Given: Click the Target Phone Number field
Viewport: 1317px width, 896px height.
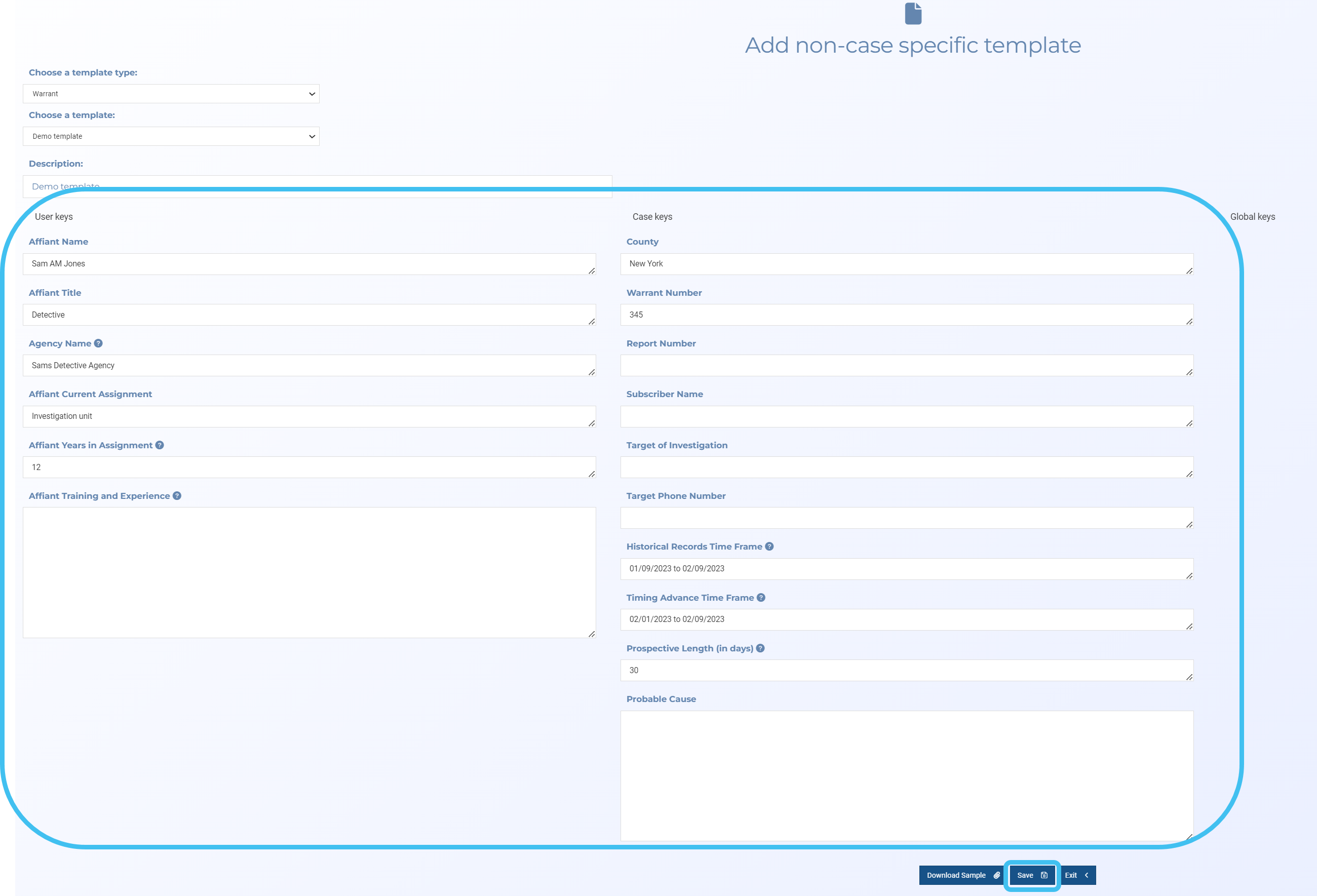Looking at the screenshot, I should 906,518.
